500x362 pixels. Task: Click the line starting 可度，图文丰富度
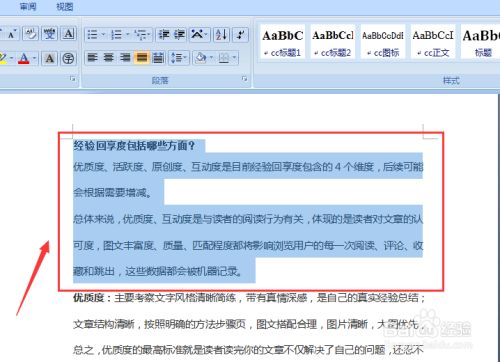(x=248, y=246)
